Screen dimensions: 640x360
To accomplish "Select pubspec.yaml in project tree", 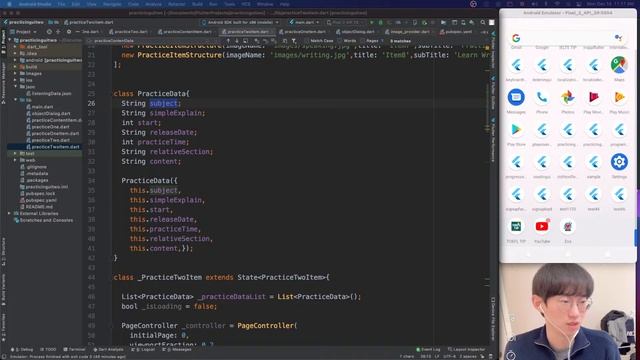I will point(41,200).
